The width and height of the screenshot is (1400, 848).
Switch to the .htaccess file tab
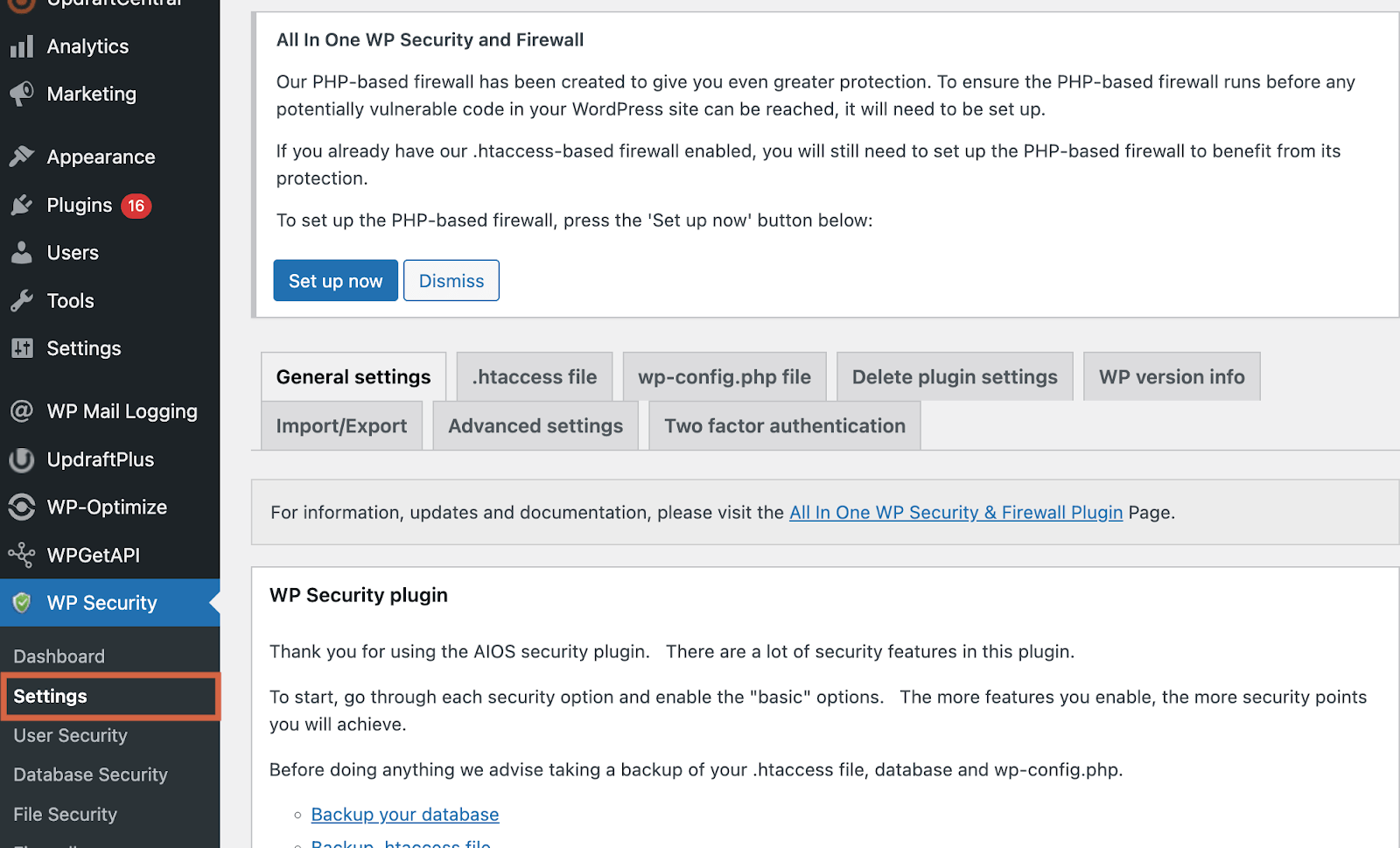coord(534,376)
